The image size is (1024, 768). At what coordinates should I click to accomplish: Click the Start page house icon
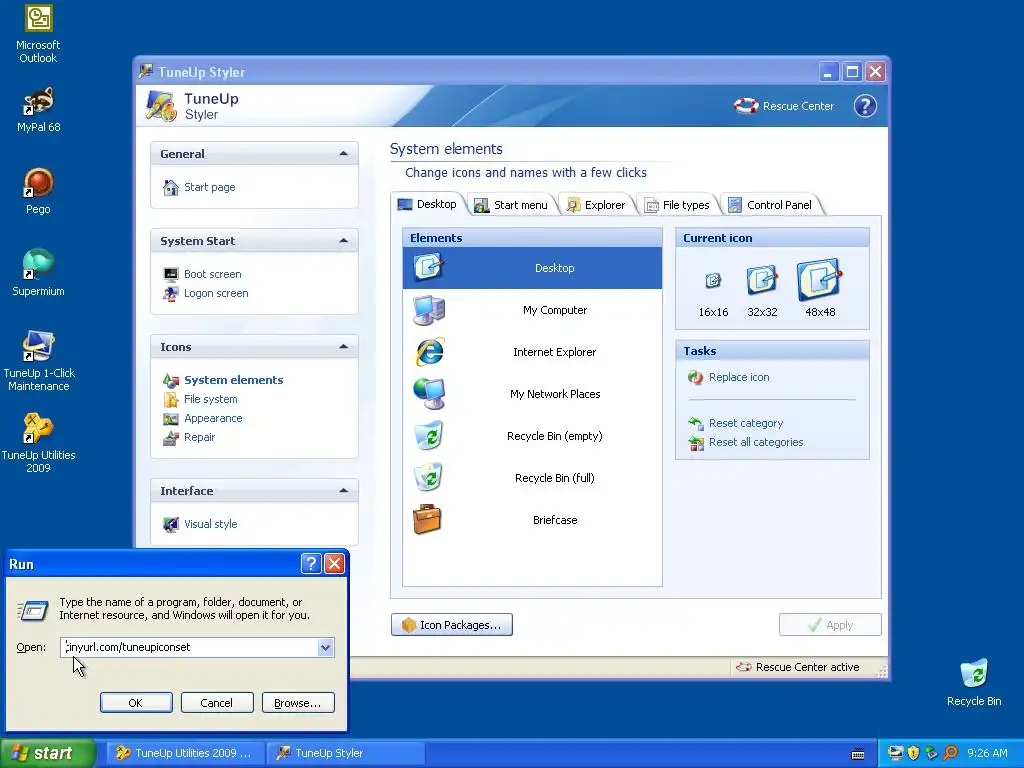pyautogui.click(x=170, y=187)
